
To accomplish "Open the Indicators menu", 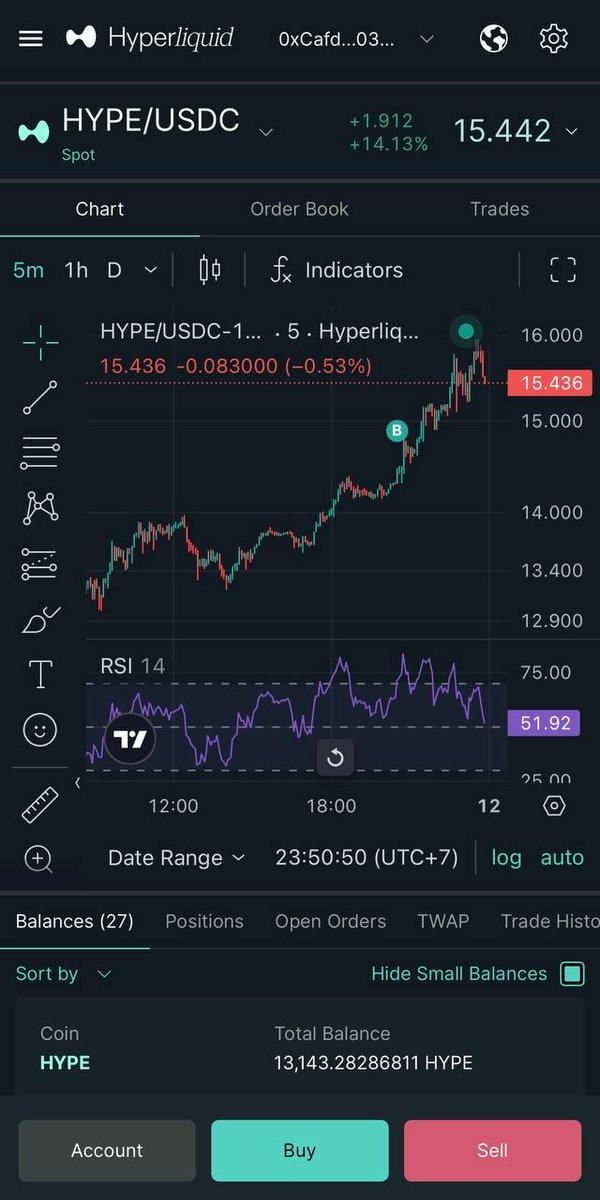I will point(337,270).
